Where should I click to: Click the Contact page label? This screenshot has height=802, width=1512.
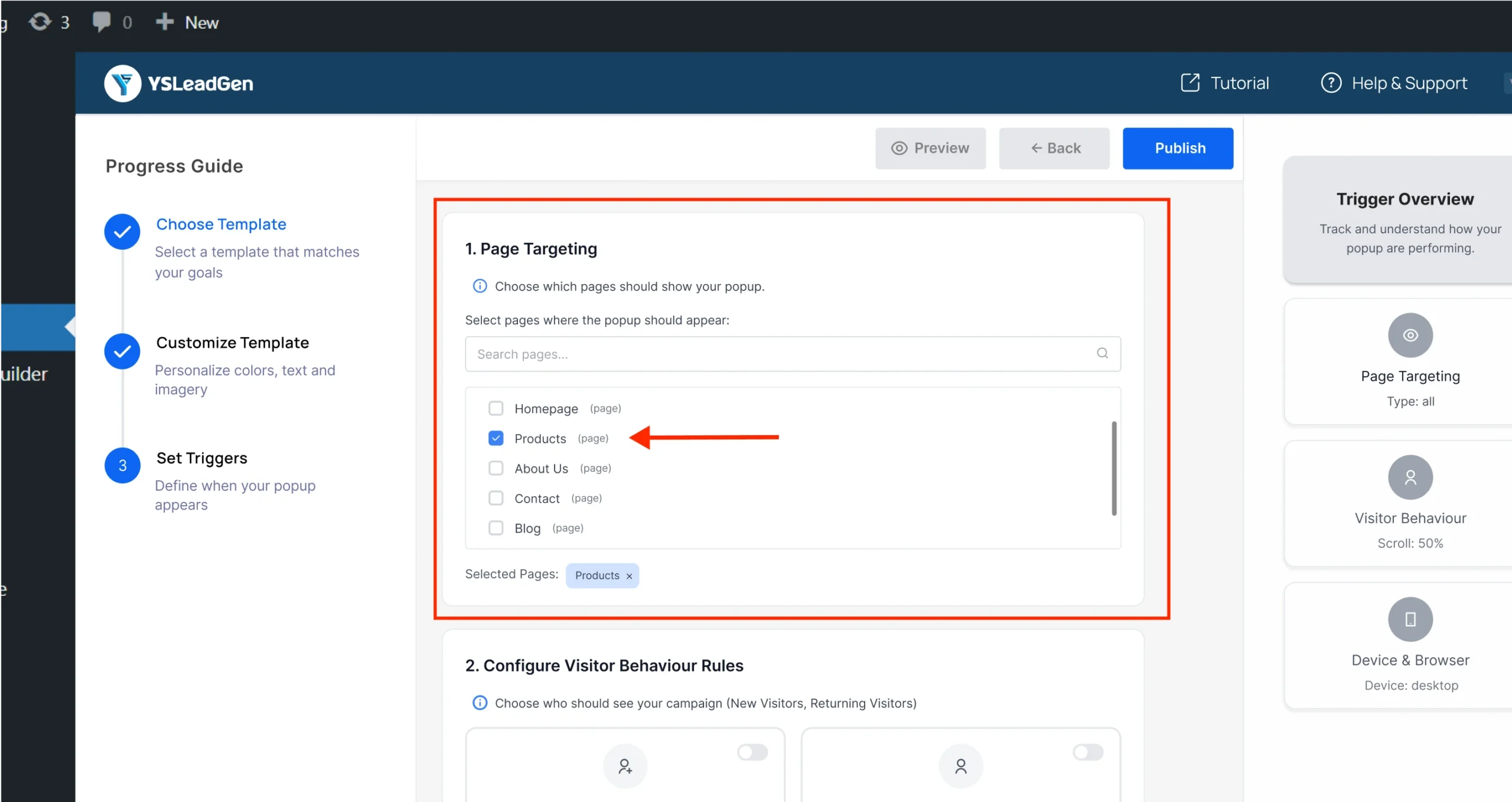pos(536,498)
